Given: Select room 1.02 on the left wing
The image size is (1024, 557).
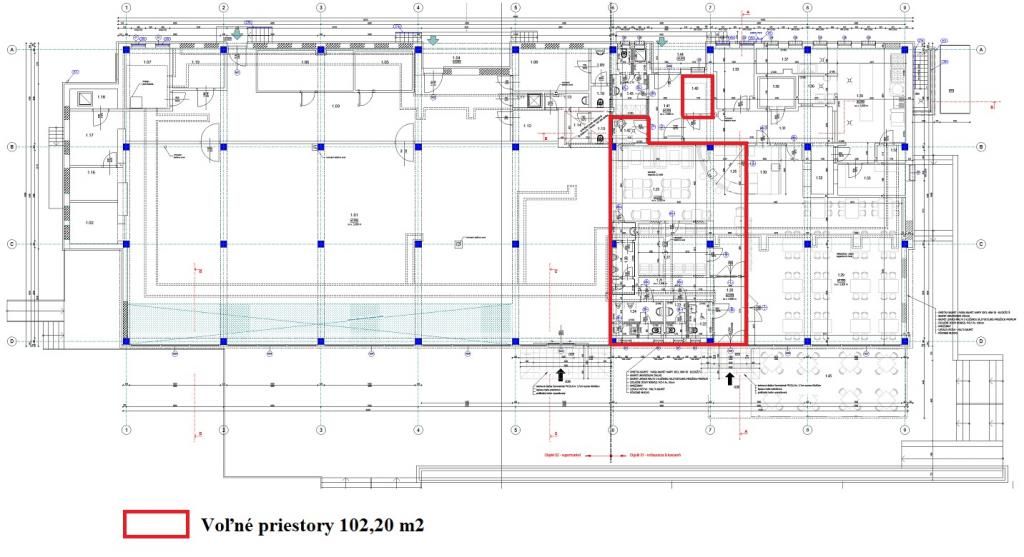Looking at the screenshot, I should pyautogui.click(x=88, y=222).
